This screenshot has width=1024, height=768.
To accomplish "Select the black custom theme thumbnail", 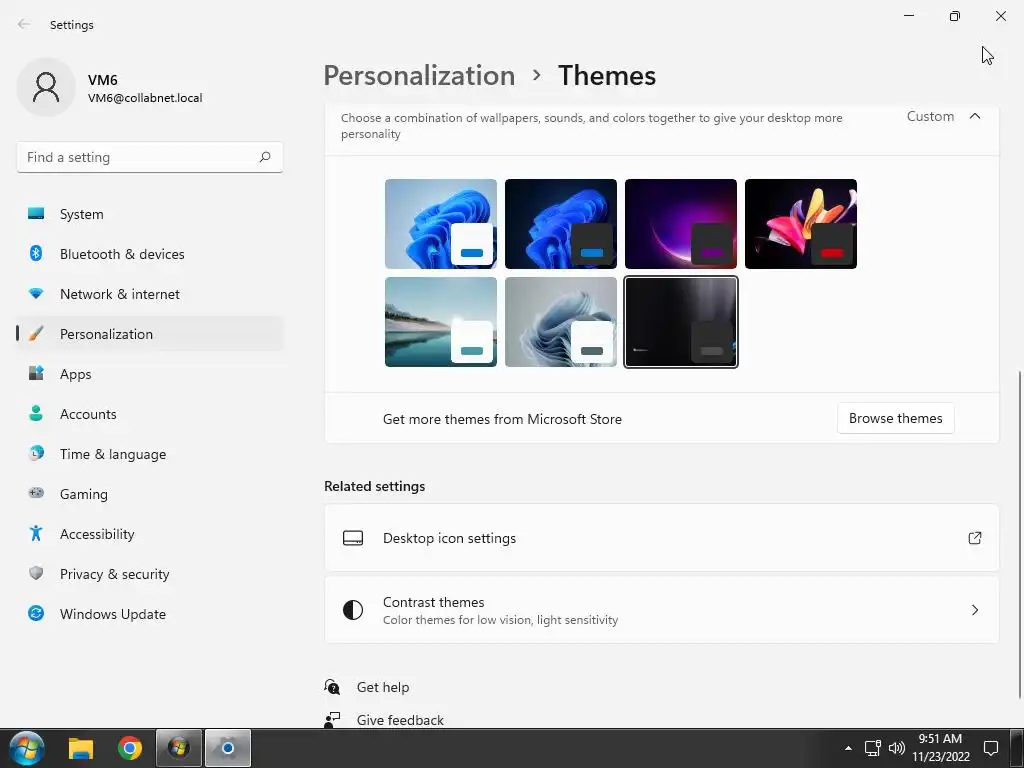I will click(680, 321).
